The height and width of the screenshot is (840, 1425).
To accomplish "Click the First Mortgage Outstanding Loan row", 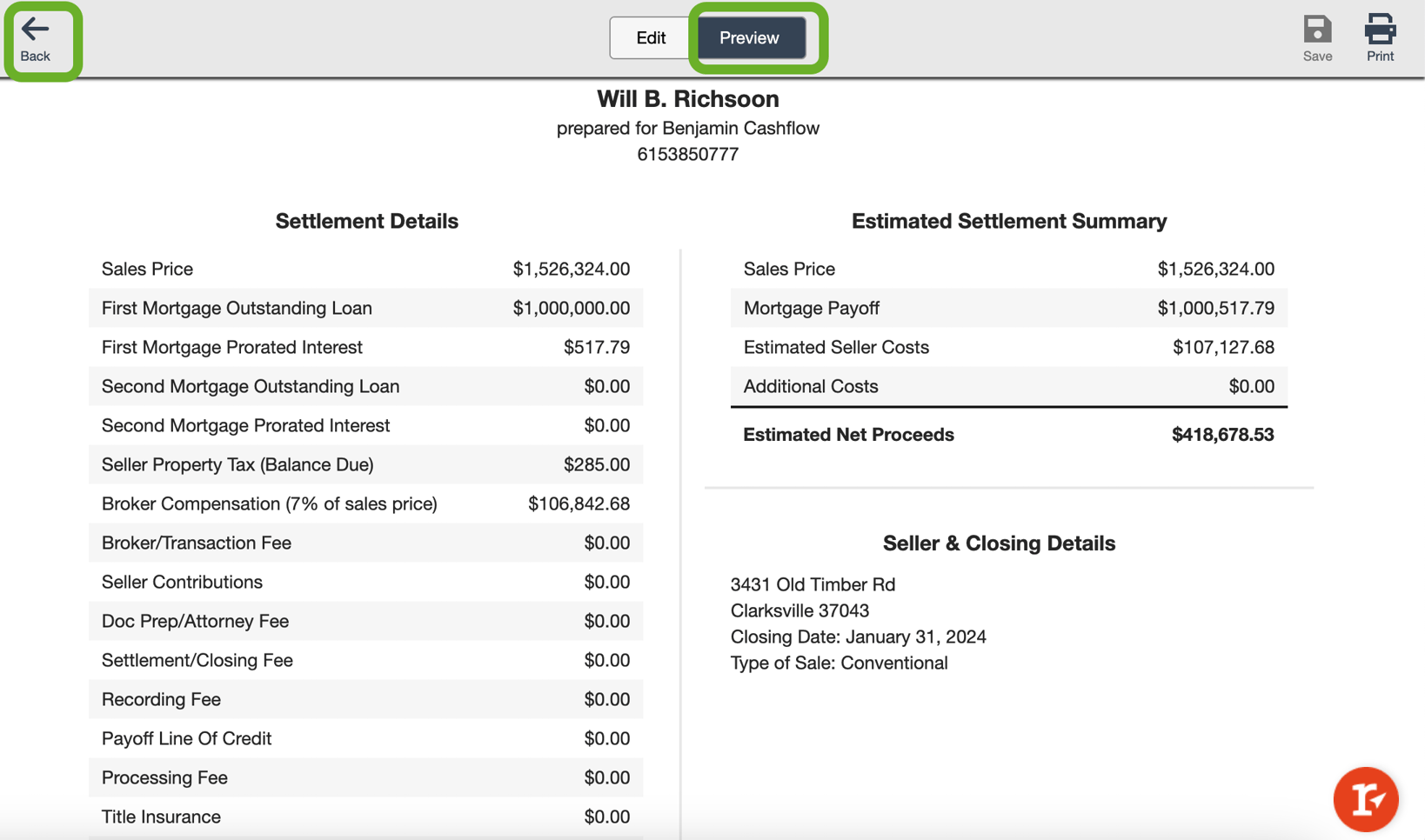I will click(365, 308).
